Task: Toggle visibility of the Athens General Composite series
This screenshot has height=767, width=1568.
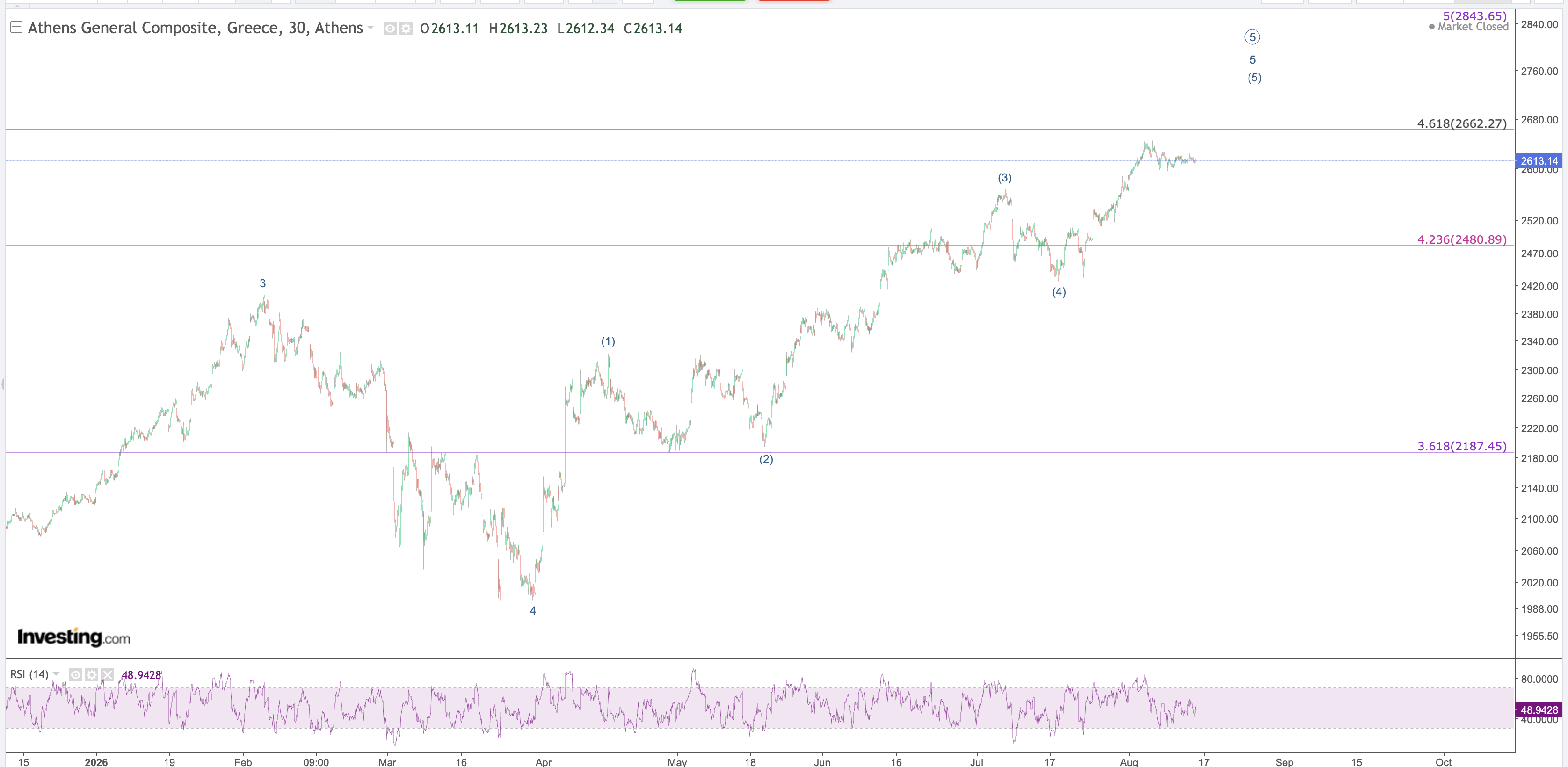Action: [390, 29]
